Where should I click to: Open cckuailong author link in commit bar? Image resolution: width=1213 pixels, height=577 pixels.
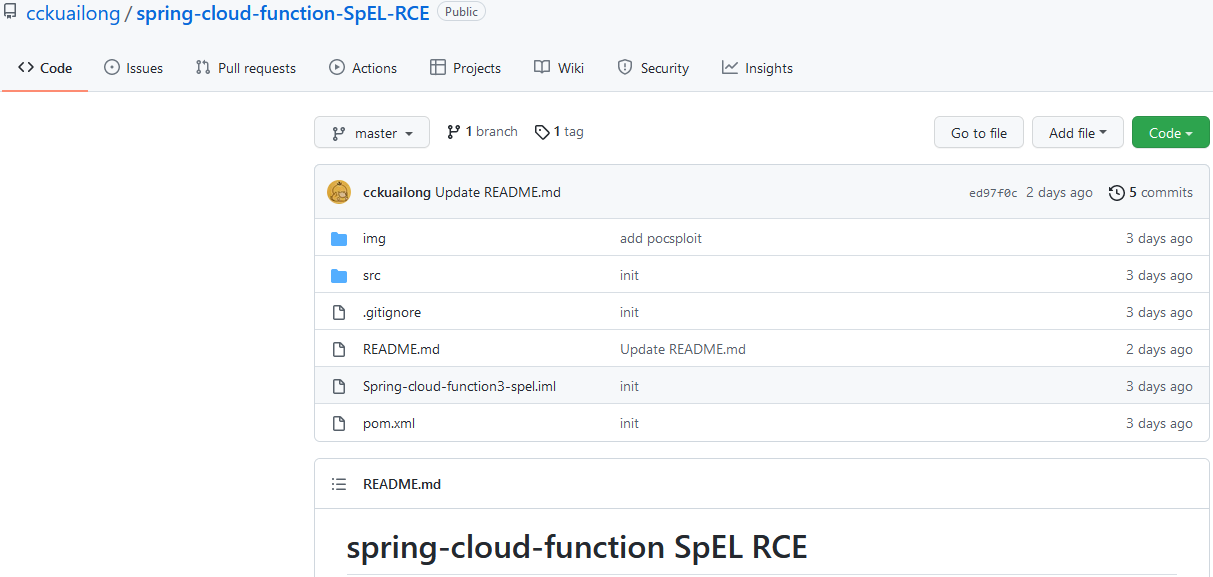[397, 192]
